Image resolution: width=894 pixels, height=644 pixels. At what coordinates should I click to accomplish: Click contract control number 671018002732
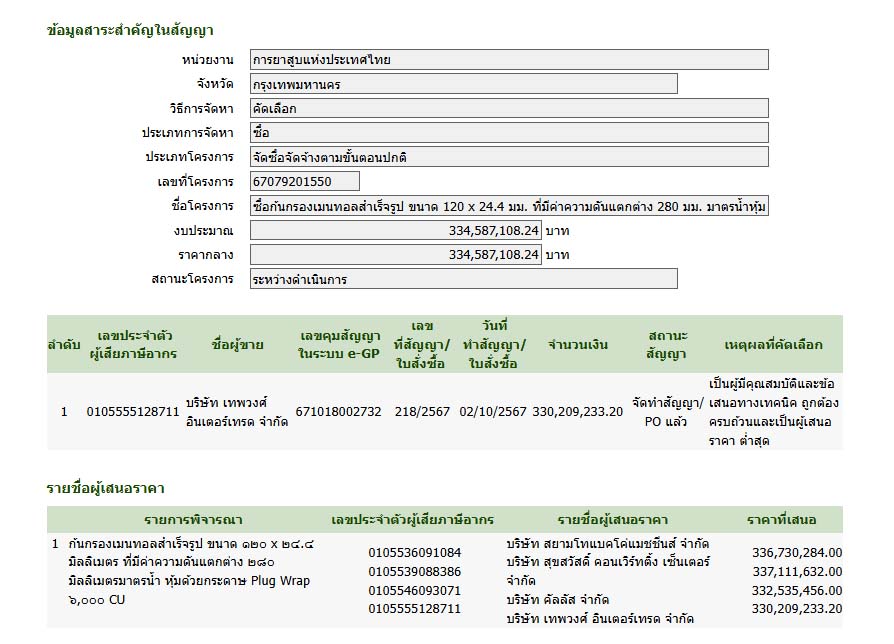click(339, 411)
